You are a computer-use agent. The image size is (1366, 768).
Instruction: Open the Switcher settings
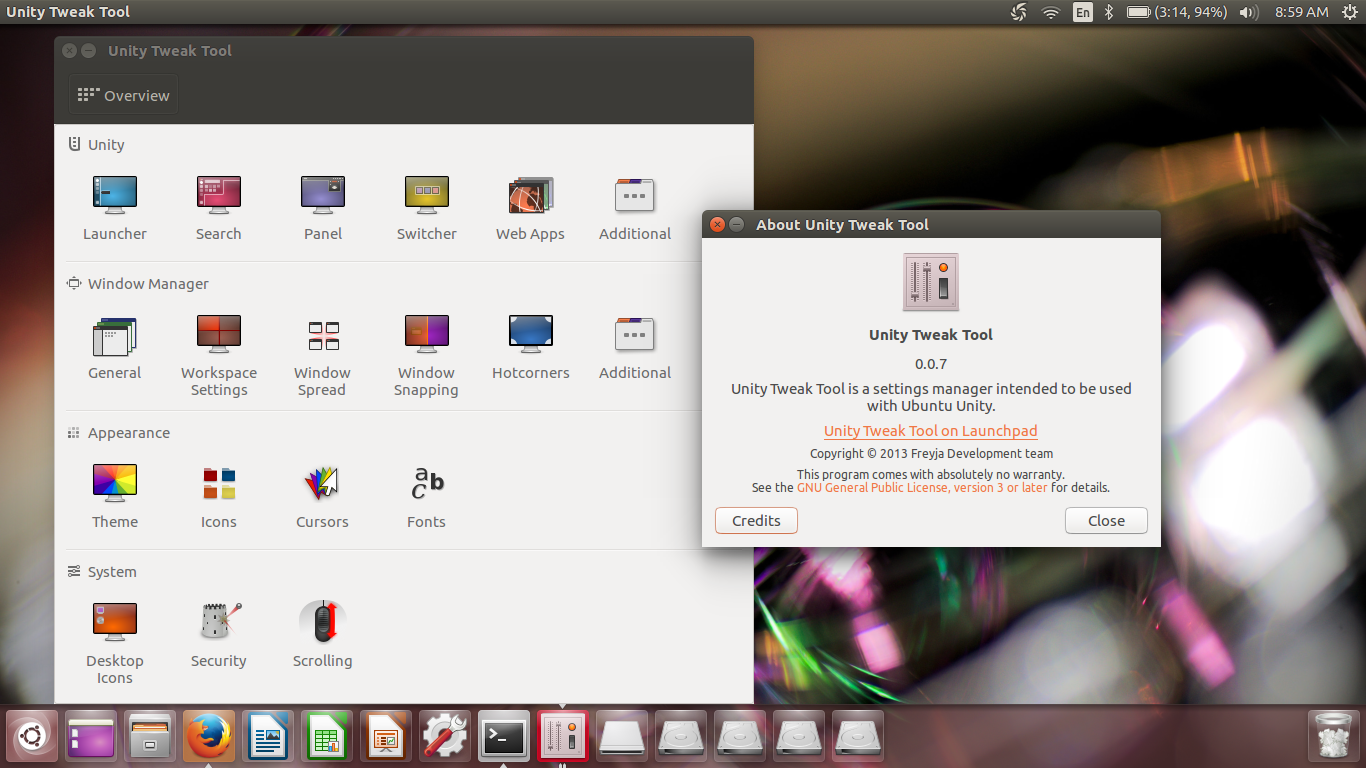[427, 208]
